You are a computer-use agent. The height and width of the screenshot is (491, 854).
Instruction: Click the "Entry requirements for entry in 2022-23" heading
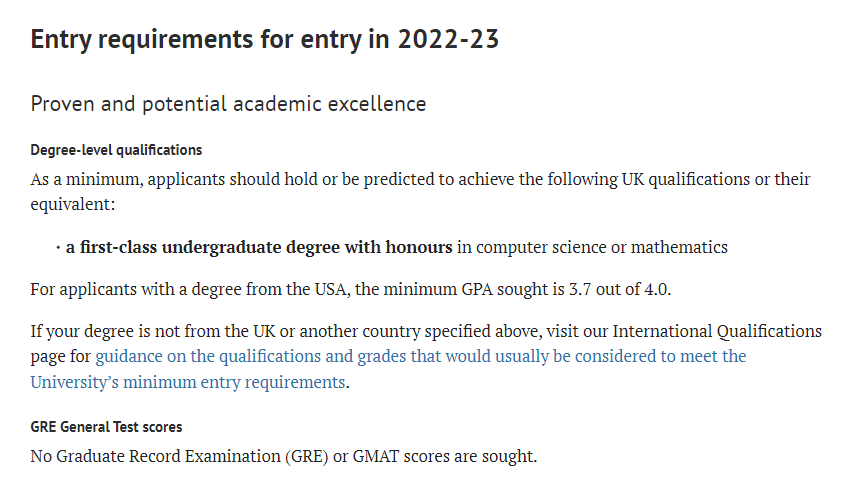[265, 40]
